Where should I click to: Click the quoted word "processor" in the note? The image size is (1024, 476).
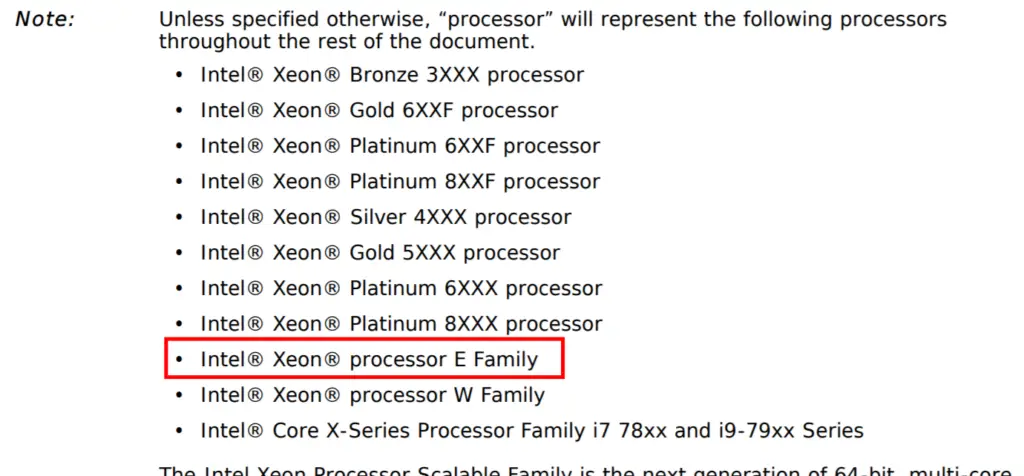498,20
